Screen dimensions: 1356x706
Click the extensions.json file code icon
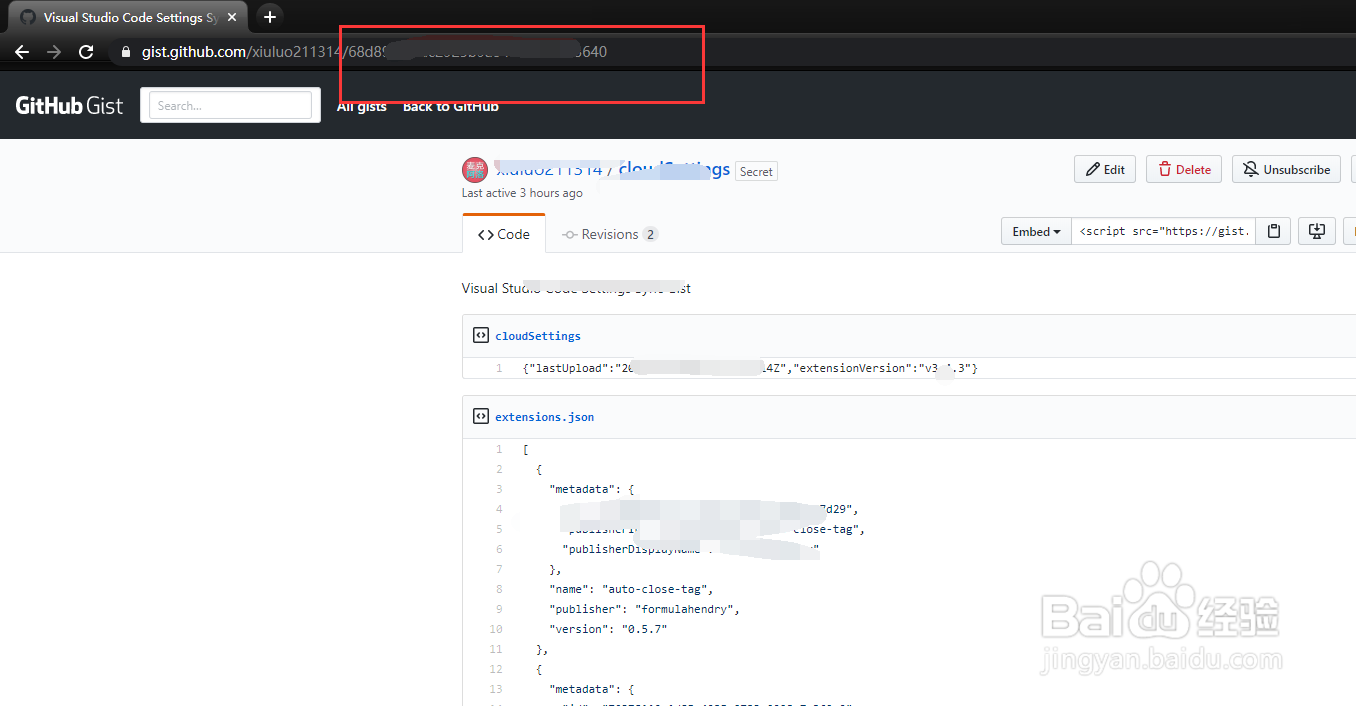coord(480,417)
